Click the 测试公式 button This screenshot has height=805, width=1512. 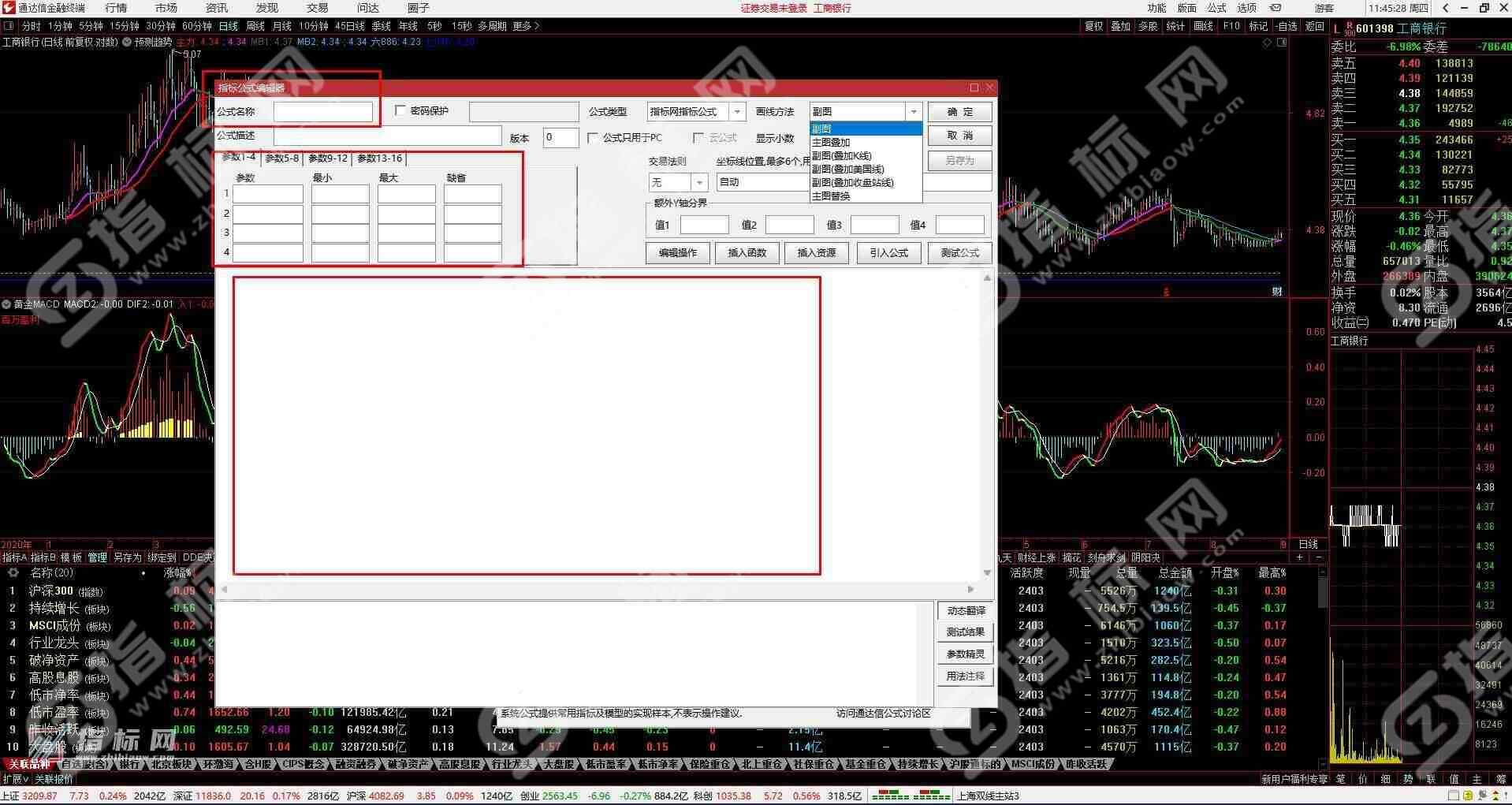pyautogui.click(x=959, y=253)
